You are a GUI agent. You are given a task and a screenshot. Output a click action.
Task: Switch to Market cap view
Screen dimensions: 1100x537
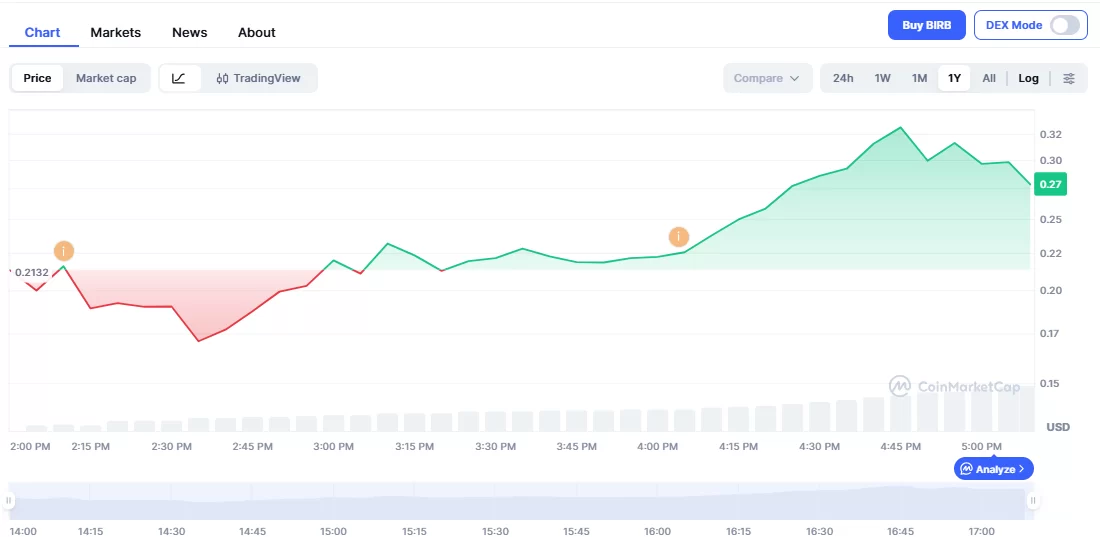click(x=106, y=78)
